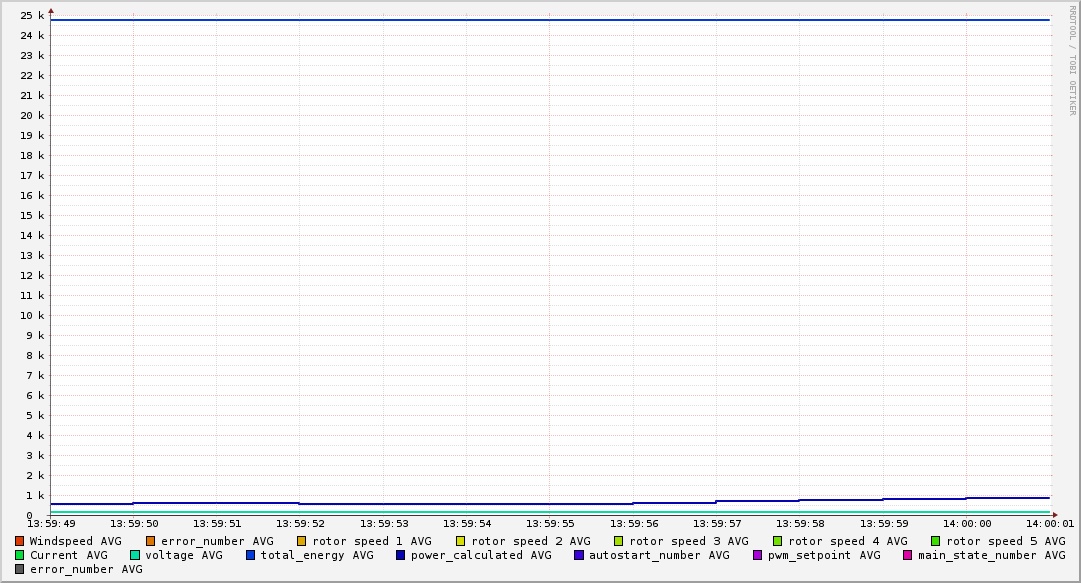Click the autostart_number AVG legend label
The image size is (1081, 583).
pyautogui.click(x=659, y=555)
